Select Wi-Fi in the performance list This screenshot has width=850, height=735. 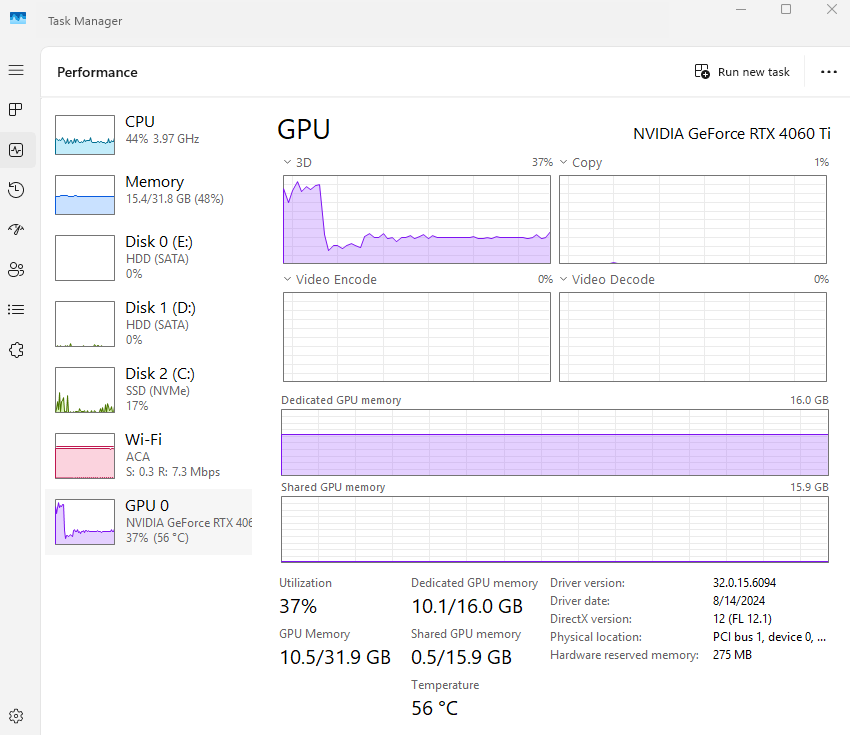pyautogui.click(x=149, y=456)
